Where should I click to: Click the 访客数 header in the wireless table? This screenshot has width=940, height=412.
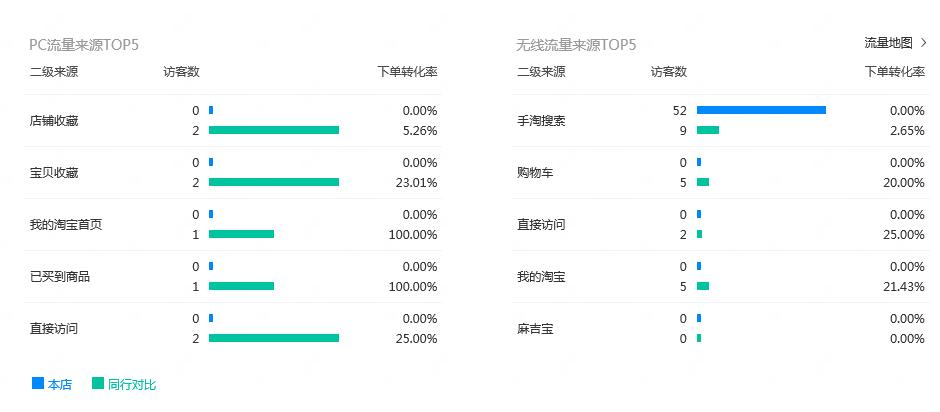coord(669,72)
